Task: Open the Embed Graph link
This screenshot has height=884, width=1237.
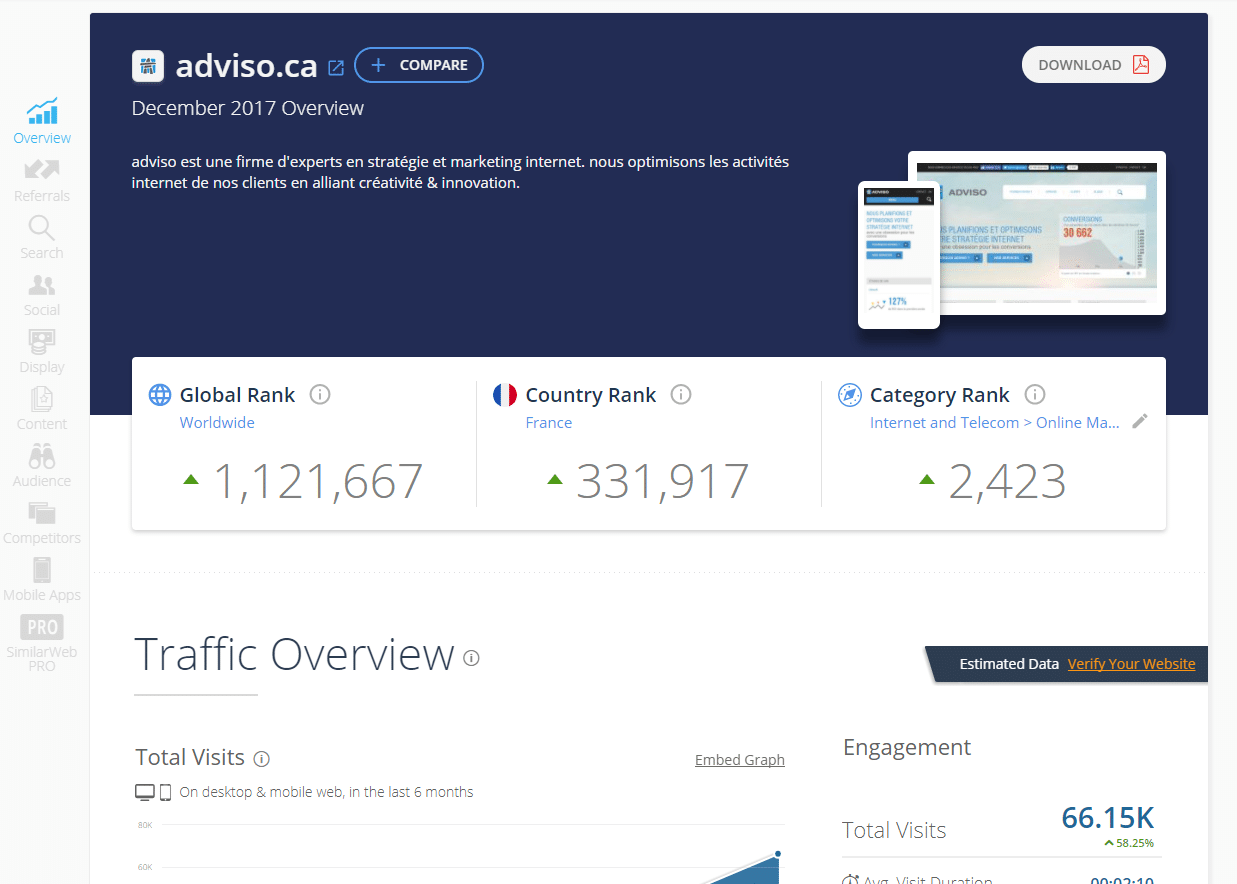Action: click(x=739, y=760)
